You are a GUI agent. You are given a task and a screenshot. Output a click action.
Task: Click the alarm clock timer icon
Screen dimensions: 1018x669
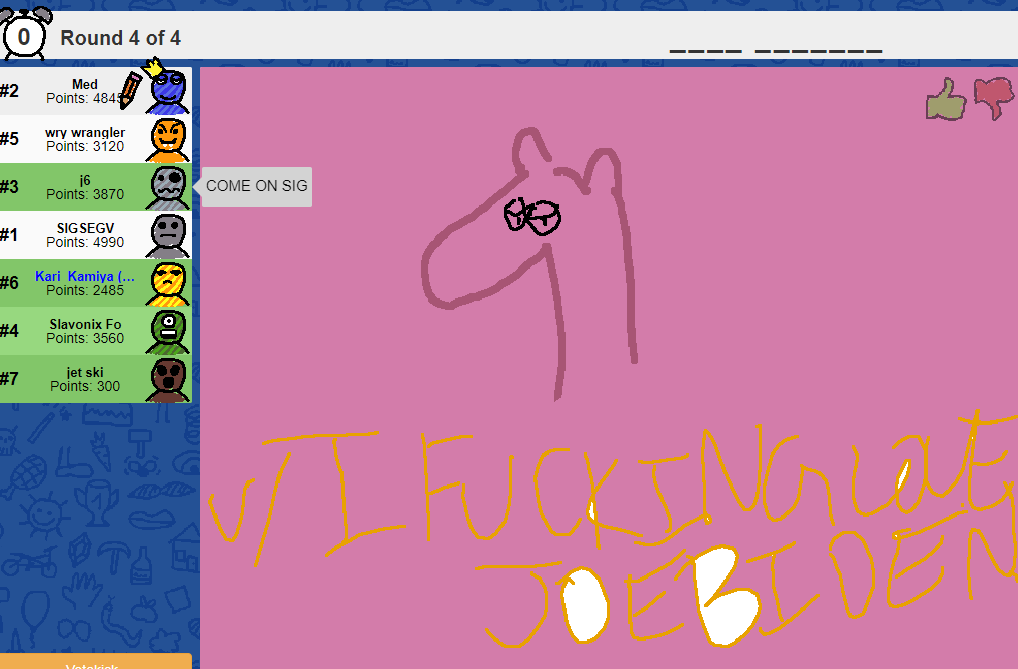pos(25,32)
